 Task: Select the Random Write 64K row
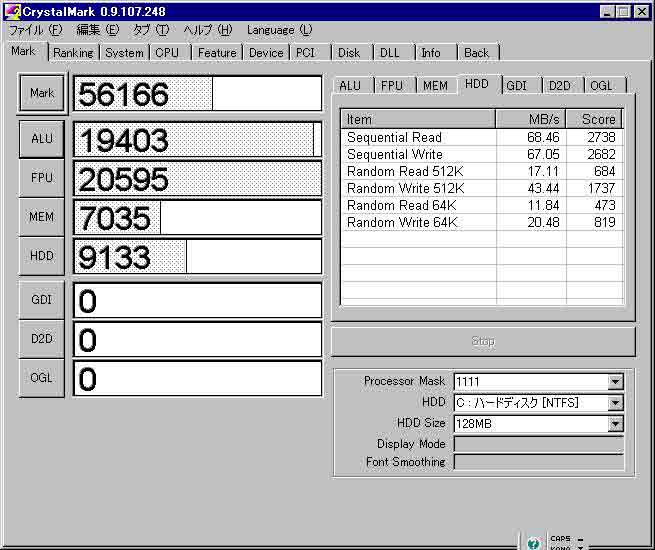coord(482,222)
